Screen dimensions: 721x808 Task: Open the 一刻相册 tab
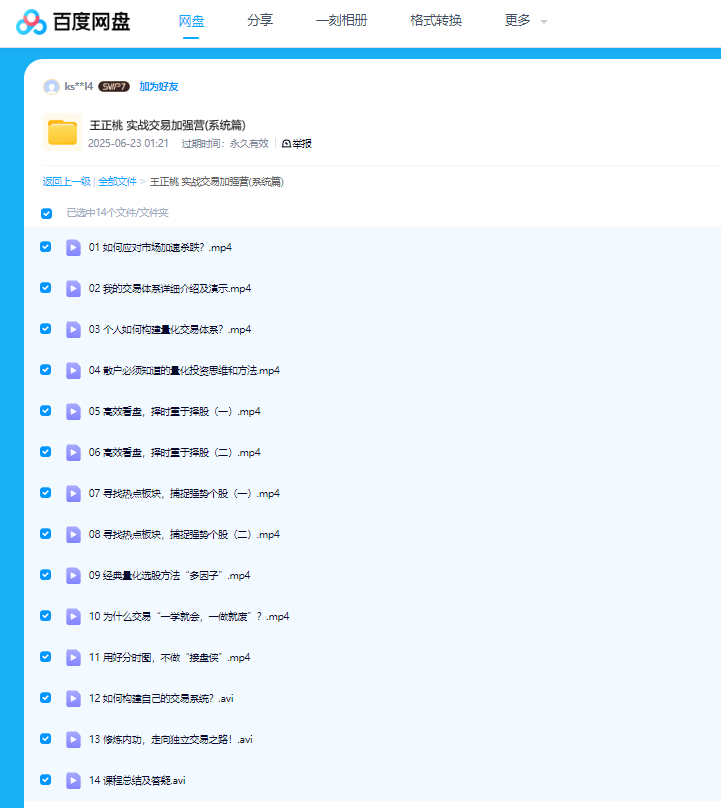coord(341,21)
